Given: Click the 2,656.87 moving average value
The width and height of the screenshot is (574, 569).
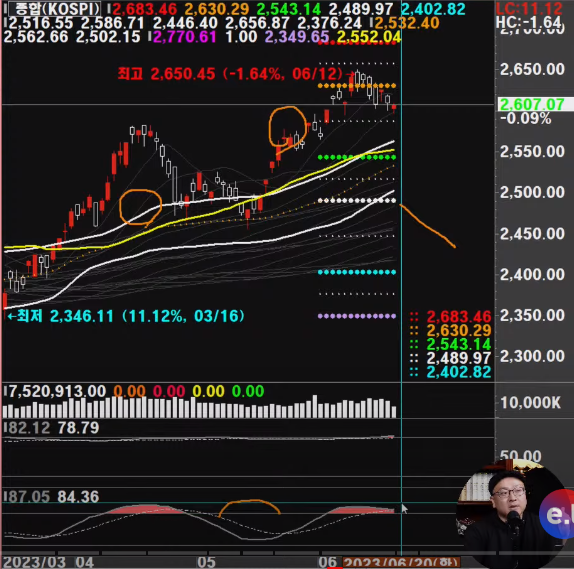Looking at the screenshot, I should [x=257, y=23].
